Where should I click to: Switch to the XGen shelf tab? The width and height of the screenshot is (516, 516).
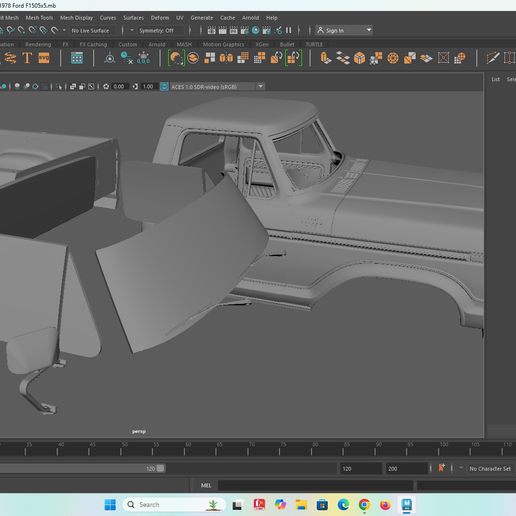(262, 44)
